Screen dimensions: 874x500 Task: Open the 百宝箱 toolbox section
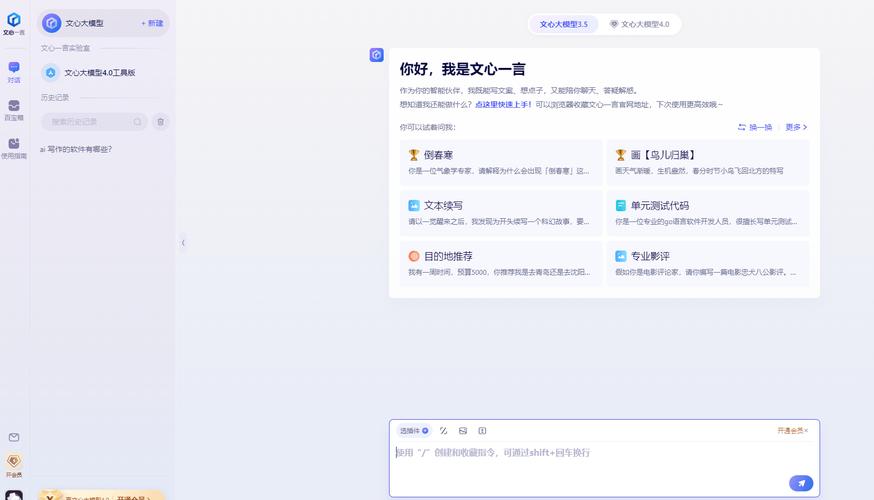(14, 110)
